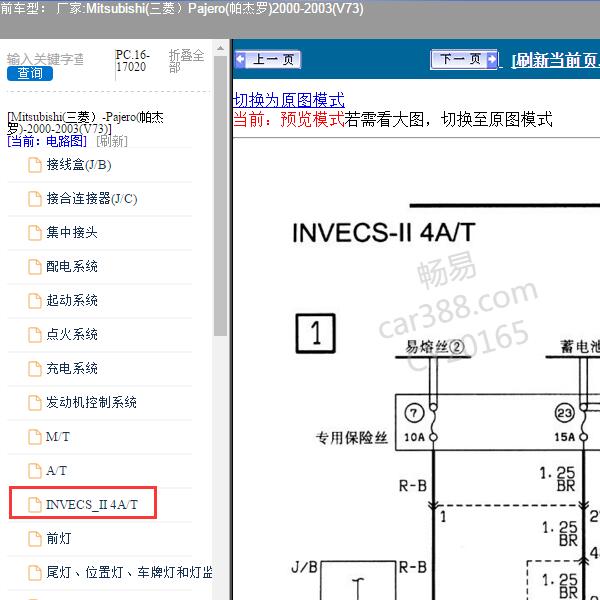
Task: Open the 前灯 entry
Action: [59, 538]
